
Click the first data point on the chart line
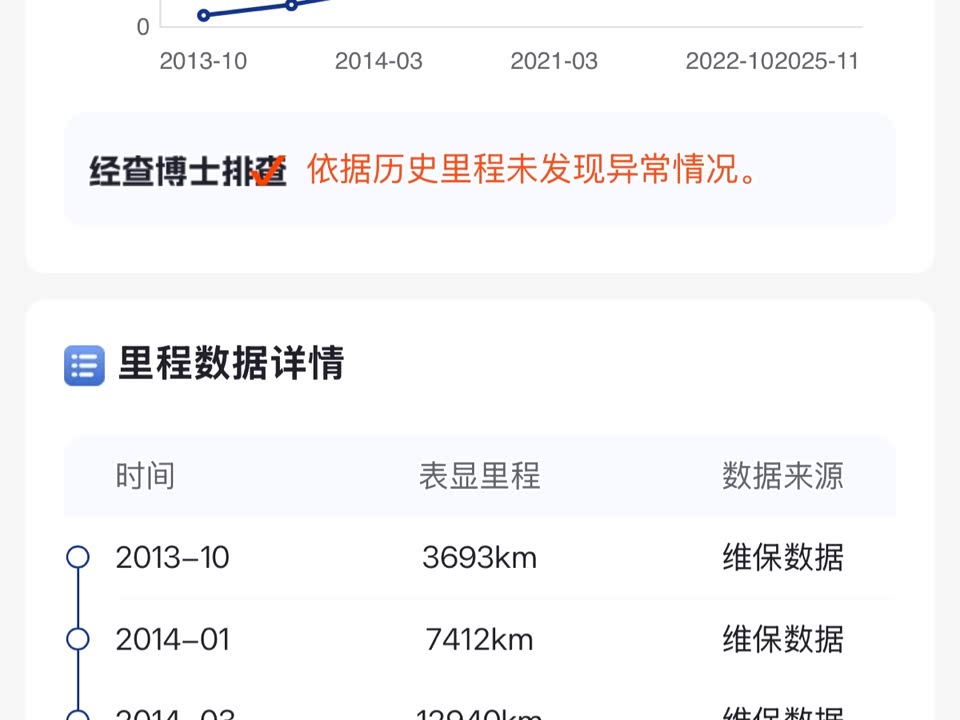pyautogui.click(x=204, y=15)
